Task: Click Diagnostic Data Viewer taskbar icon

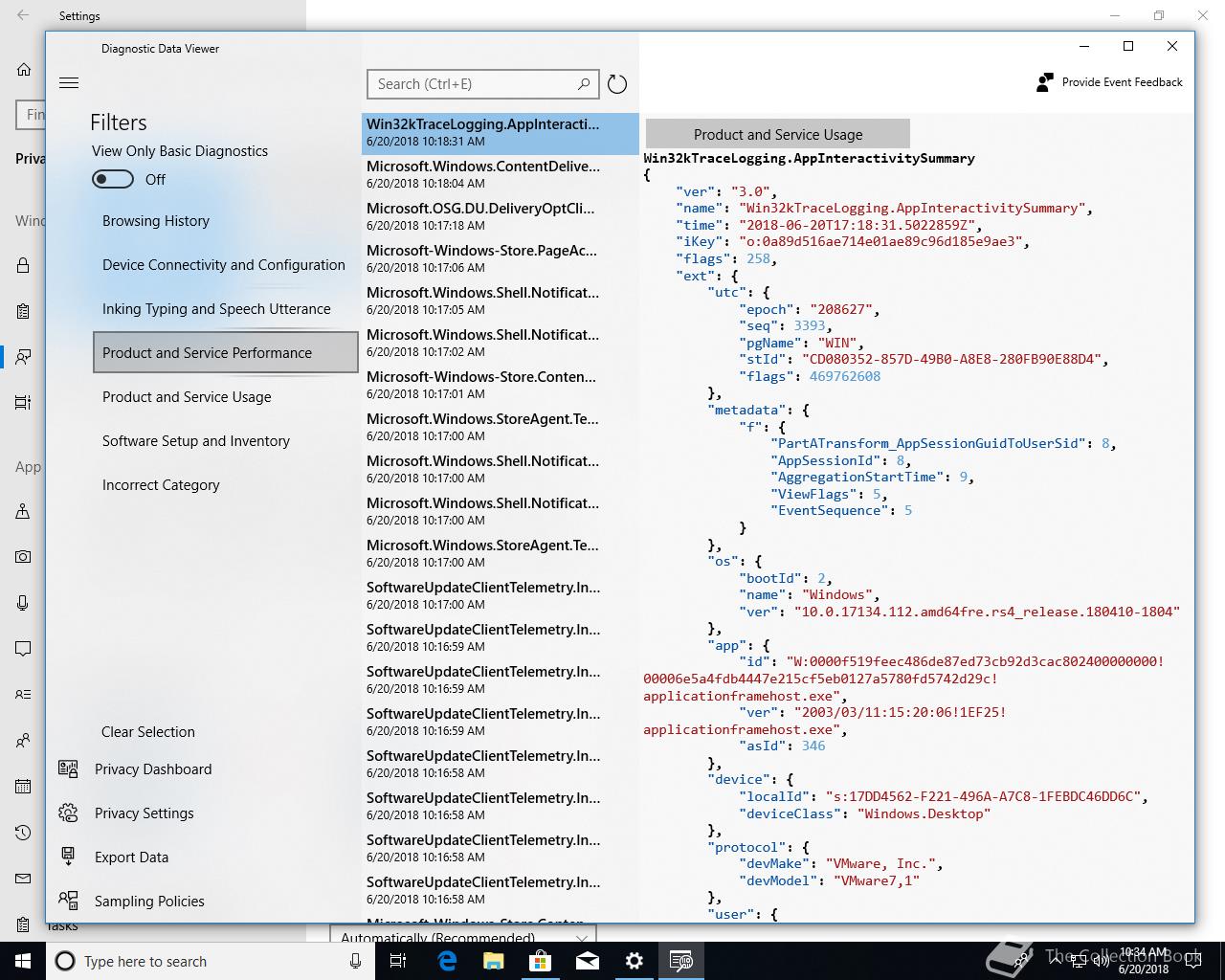Action: (x=681, y=961)
